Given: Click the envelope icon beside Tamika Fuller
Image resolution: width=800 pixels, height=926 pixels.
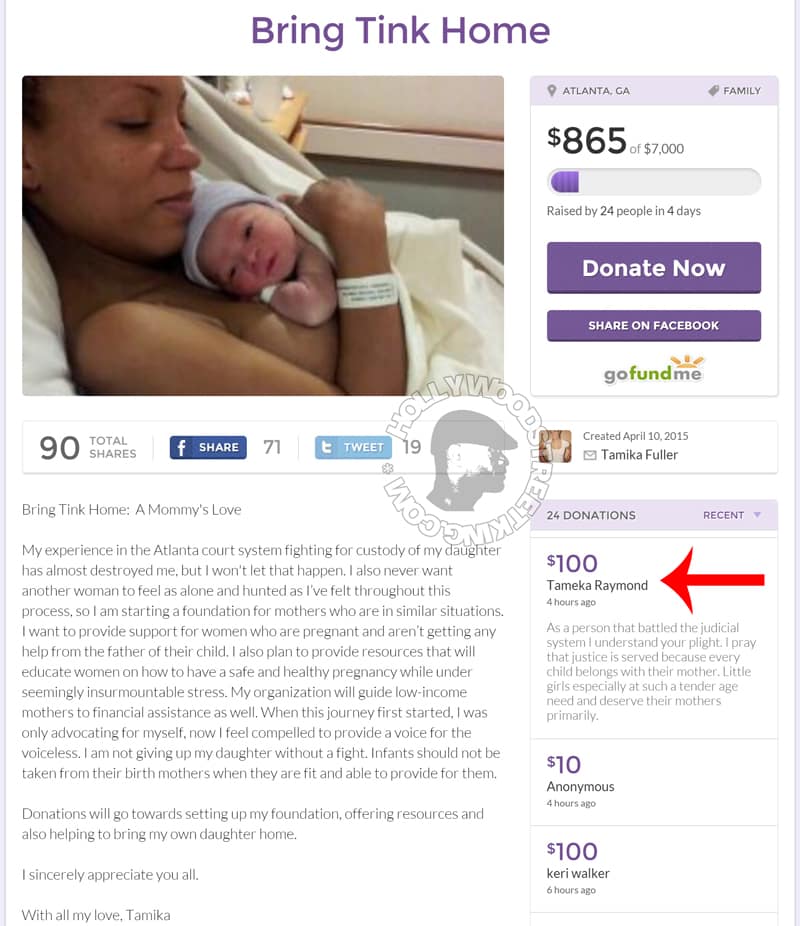Looking at the screenshot, I should click(x=589, y=455).
